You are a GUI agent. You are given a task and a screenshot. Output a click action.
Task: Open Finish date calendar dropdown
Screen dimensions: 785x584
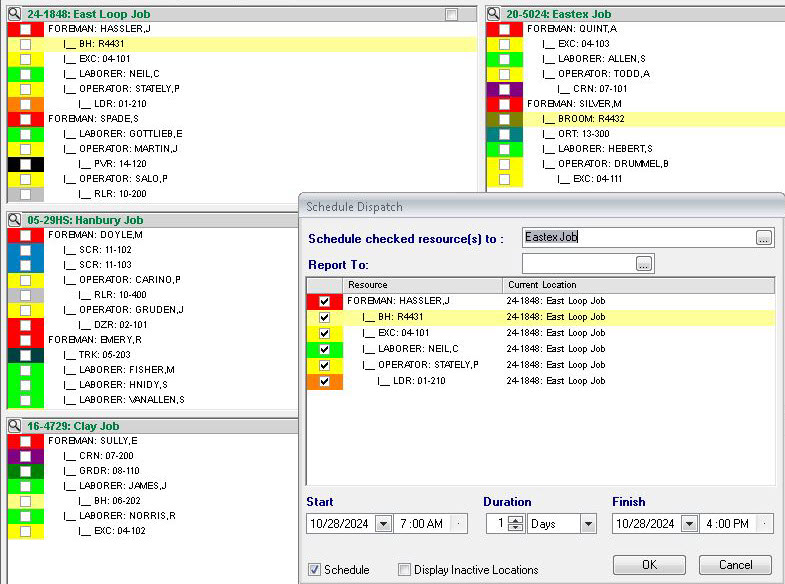point(689,524)
